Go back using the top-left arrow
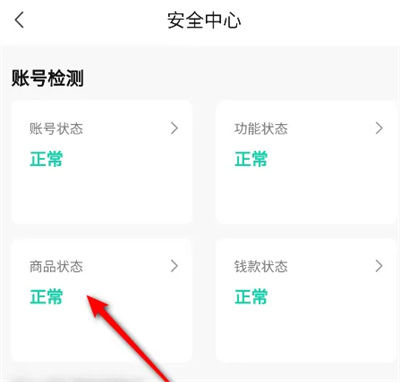 click(x=19, y=20)
